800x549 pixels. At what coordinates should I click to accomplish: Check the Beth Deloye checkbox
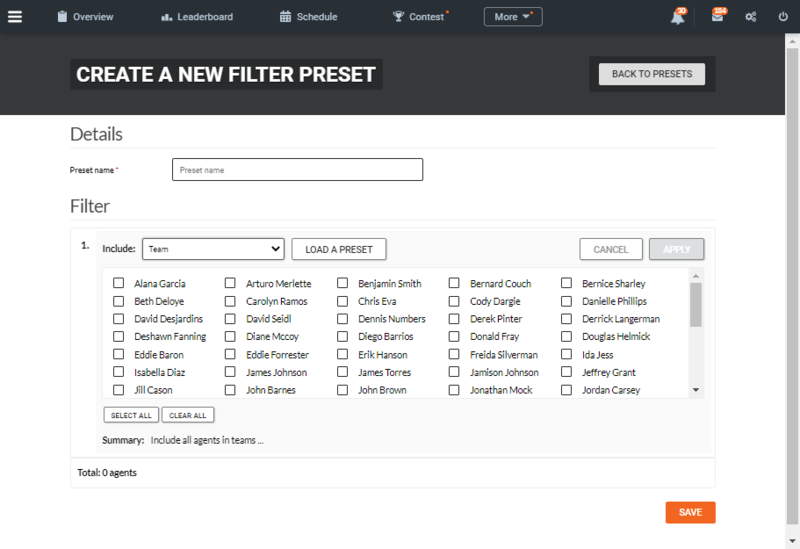click(118, 301)
